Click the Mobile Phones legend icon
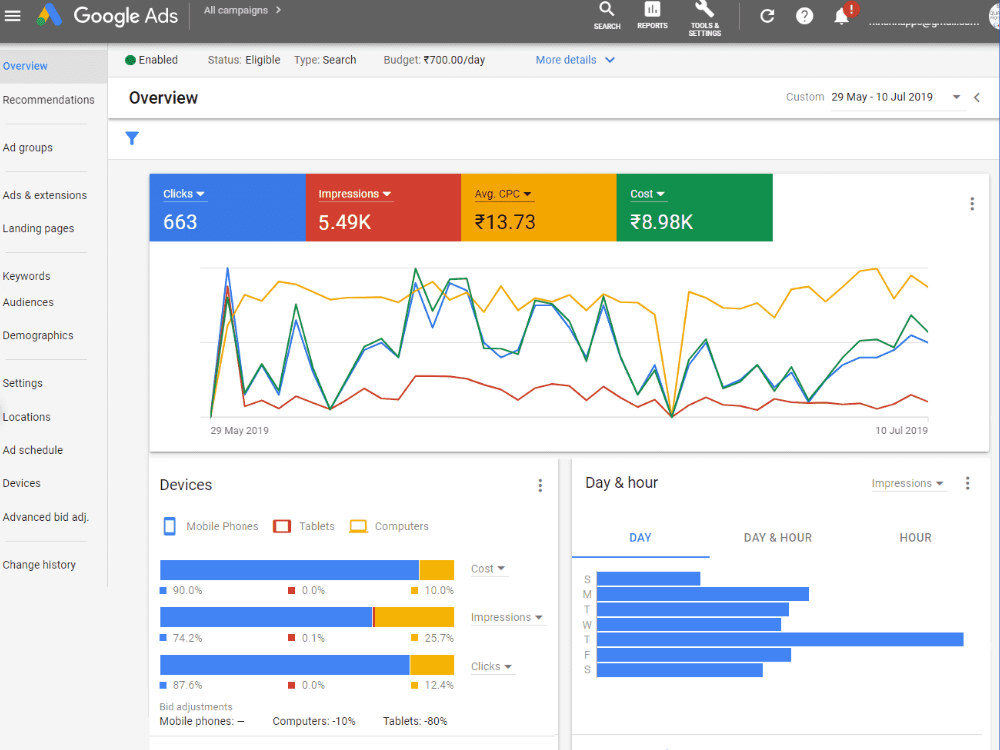Image resolution: width=1000 pixels, height=750 pixels. click(170, 526)
